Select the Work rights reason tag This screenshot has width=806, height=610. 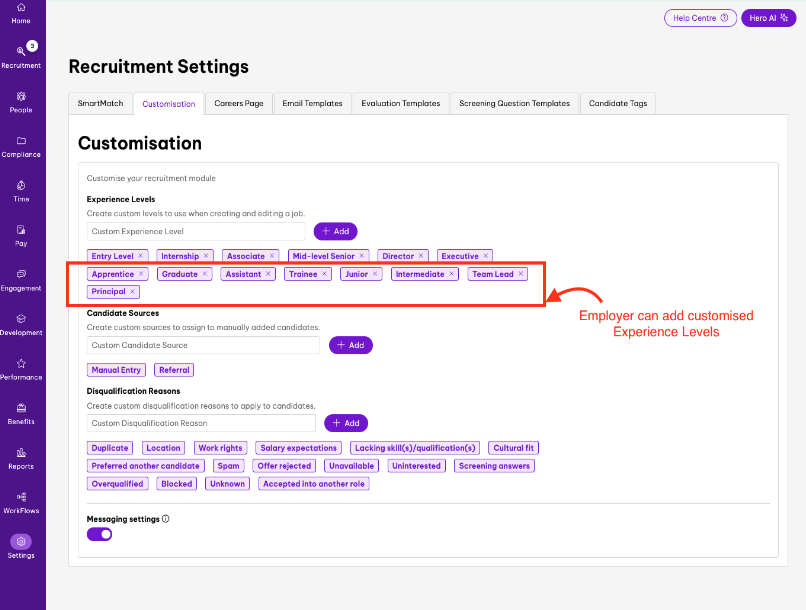pos(221,448)
